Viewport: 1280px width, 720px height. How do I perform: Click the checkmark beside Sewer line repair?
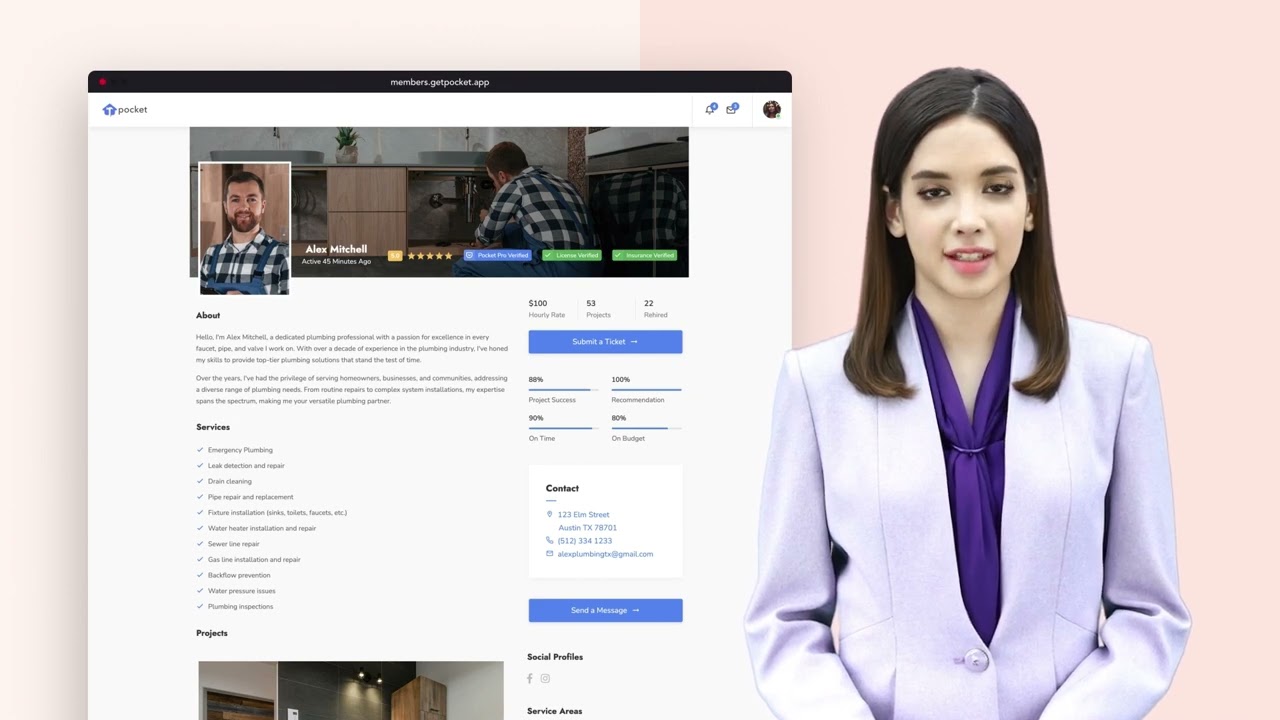pyautogui.click(x=200, y=544)
